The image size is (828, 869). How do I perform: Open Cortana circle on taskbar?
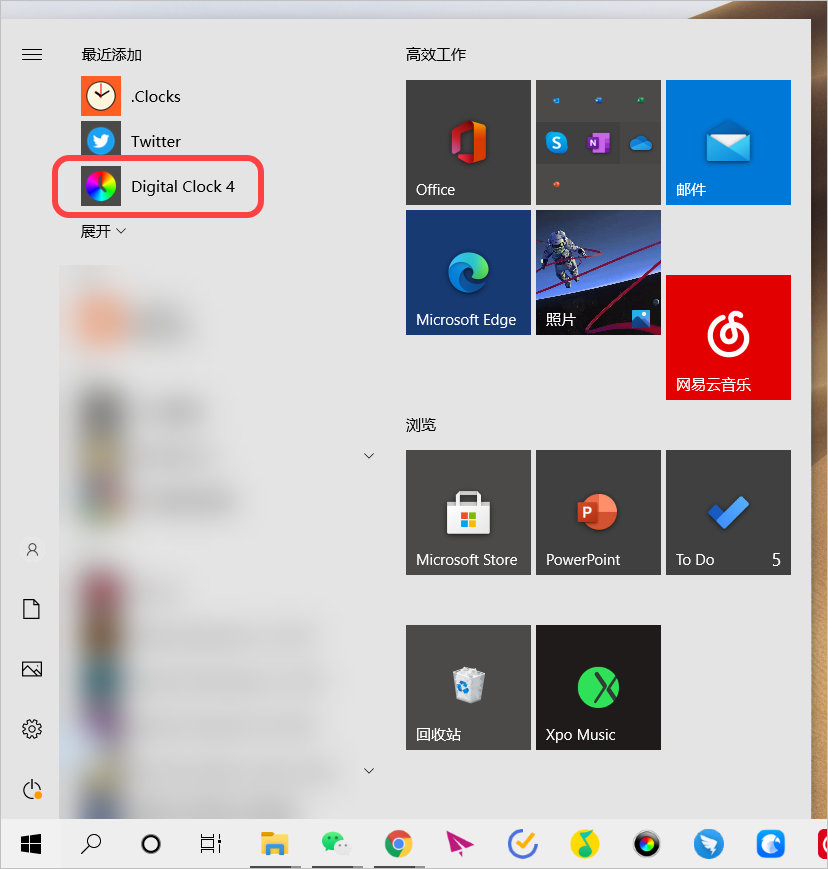pyautogui.click(x=151, y=844)
